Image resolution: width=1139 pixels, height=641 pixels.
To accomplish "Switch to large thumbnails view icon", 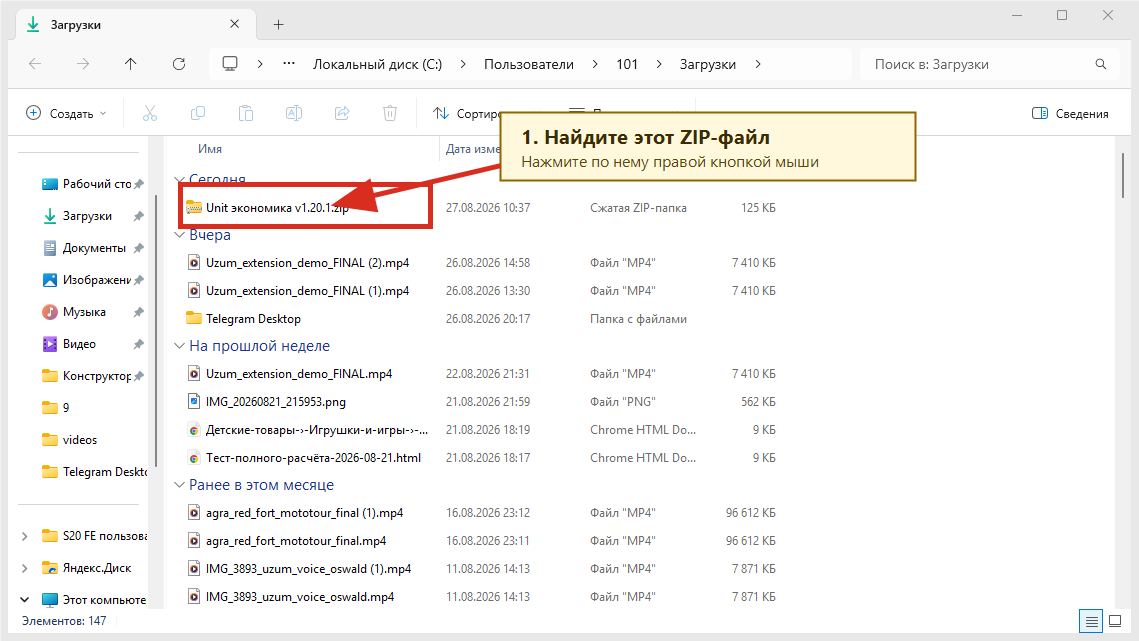I will [1115, 621].
